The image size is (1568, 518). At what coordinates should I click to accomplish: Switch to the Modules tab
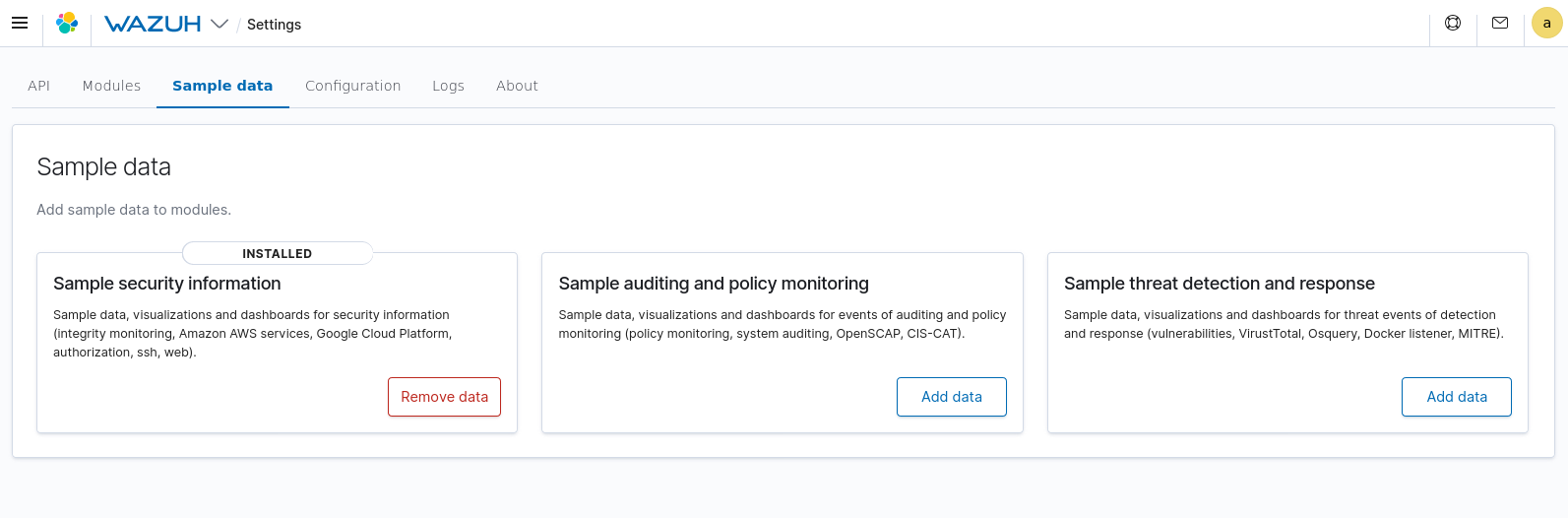[111, 86]
